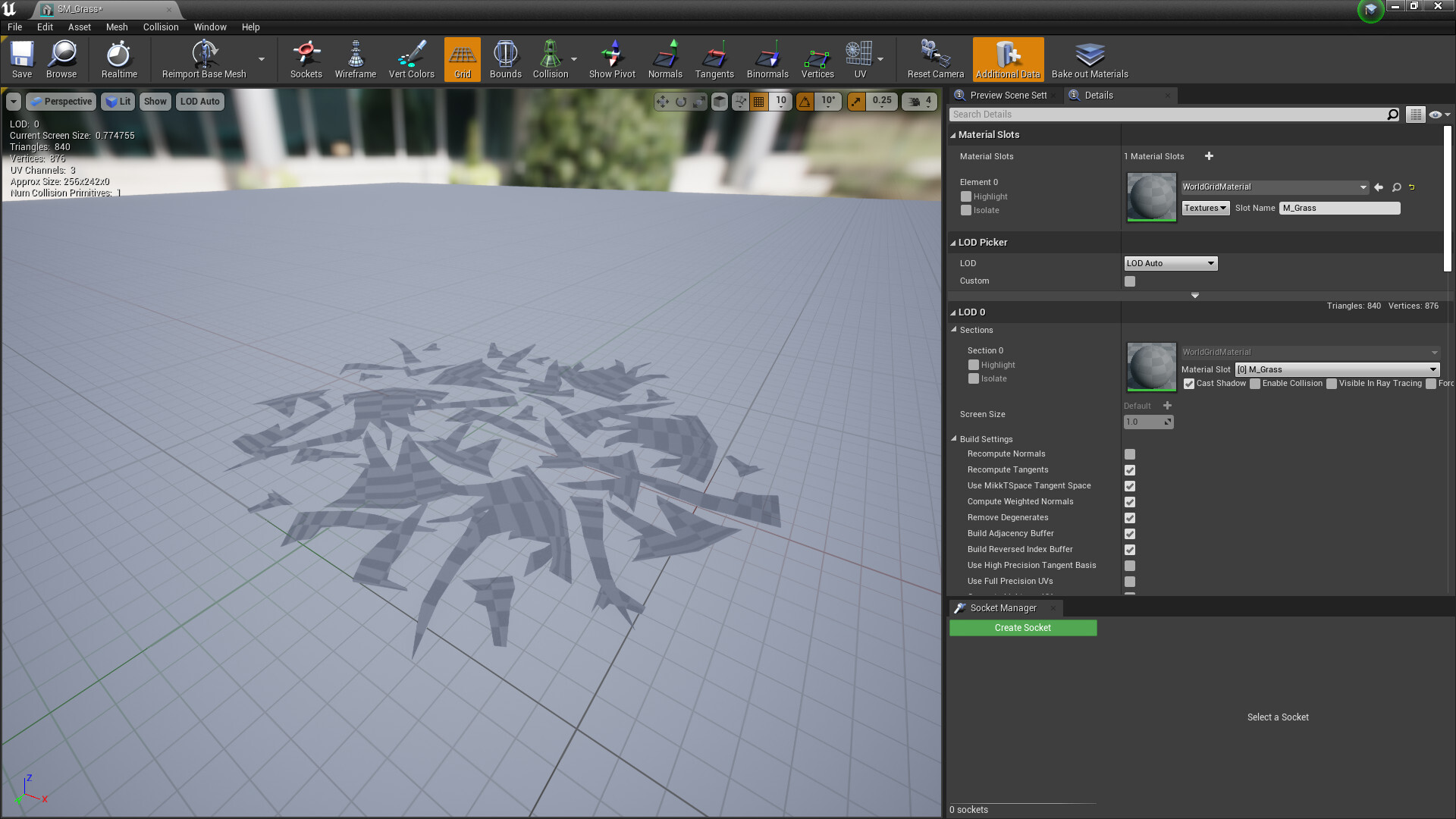This screenshot has width=1456, height=819.
Task: Select the Bake out Materials icon
Action: pos(1089,59)
